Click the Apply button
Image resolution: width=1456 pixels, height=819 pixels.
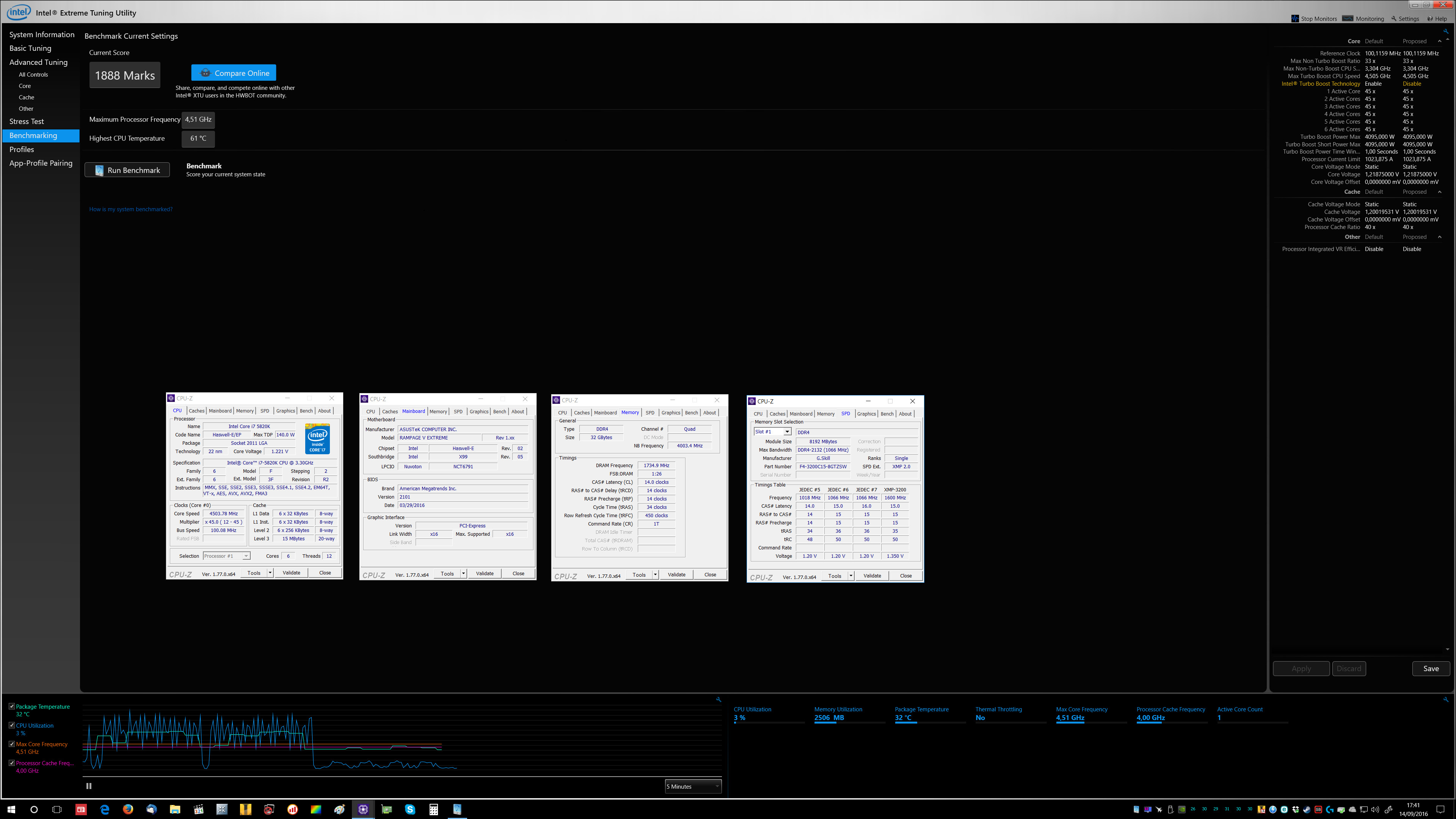click(x=1301, y=668)
